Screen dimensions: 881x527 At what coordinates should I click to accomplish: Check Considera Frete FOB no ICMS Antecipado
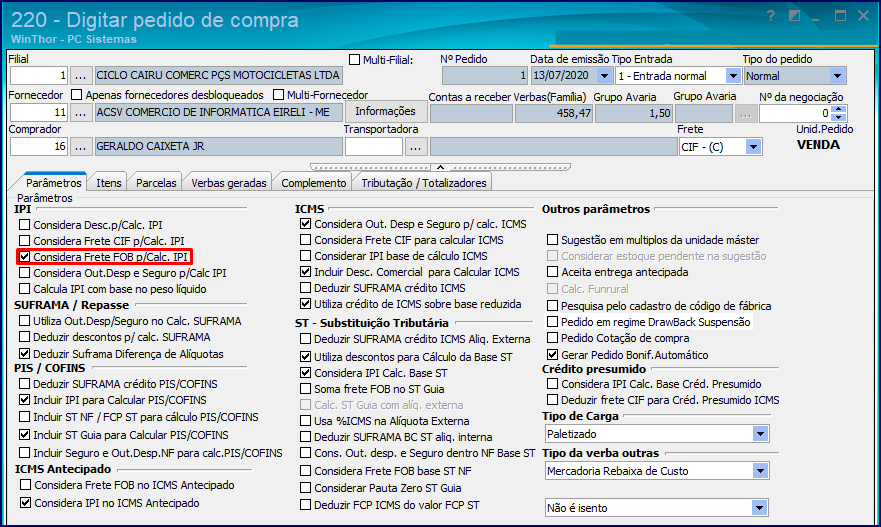point(25,485)
